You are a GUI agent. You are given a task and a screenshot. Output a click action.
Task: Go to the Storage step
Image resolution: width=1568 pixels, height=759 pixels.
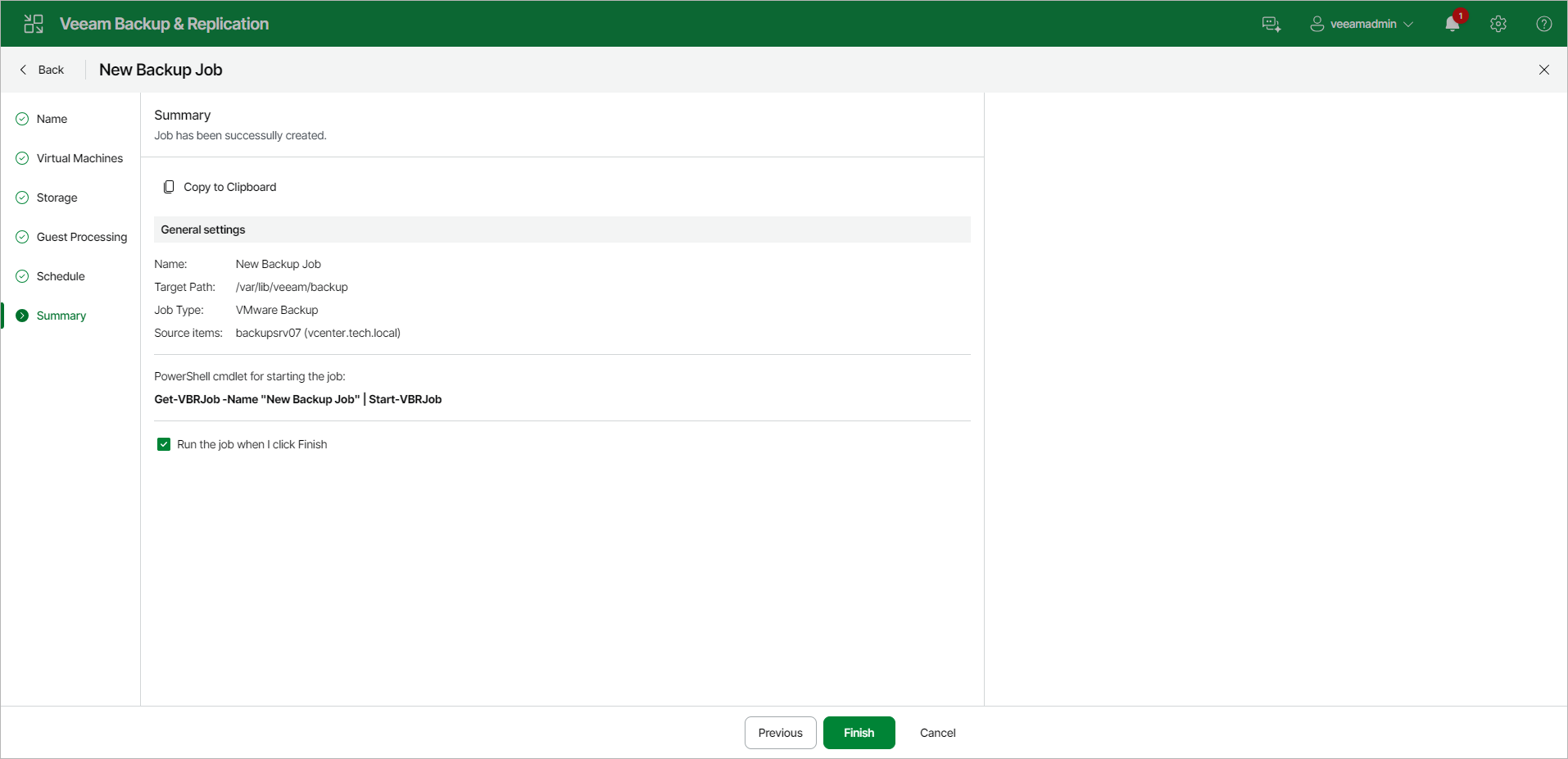(57, 198)
